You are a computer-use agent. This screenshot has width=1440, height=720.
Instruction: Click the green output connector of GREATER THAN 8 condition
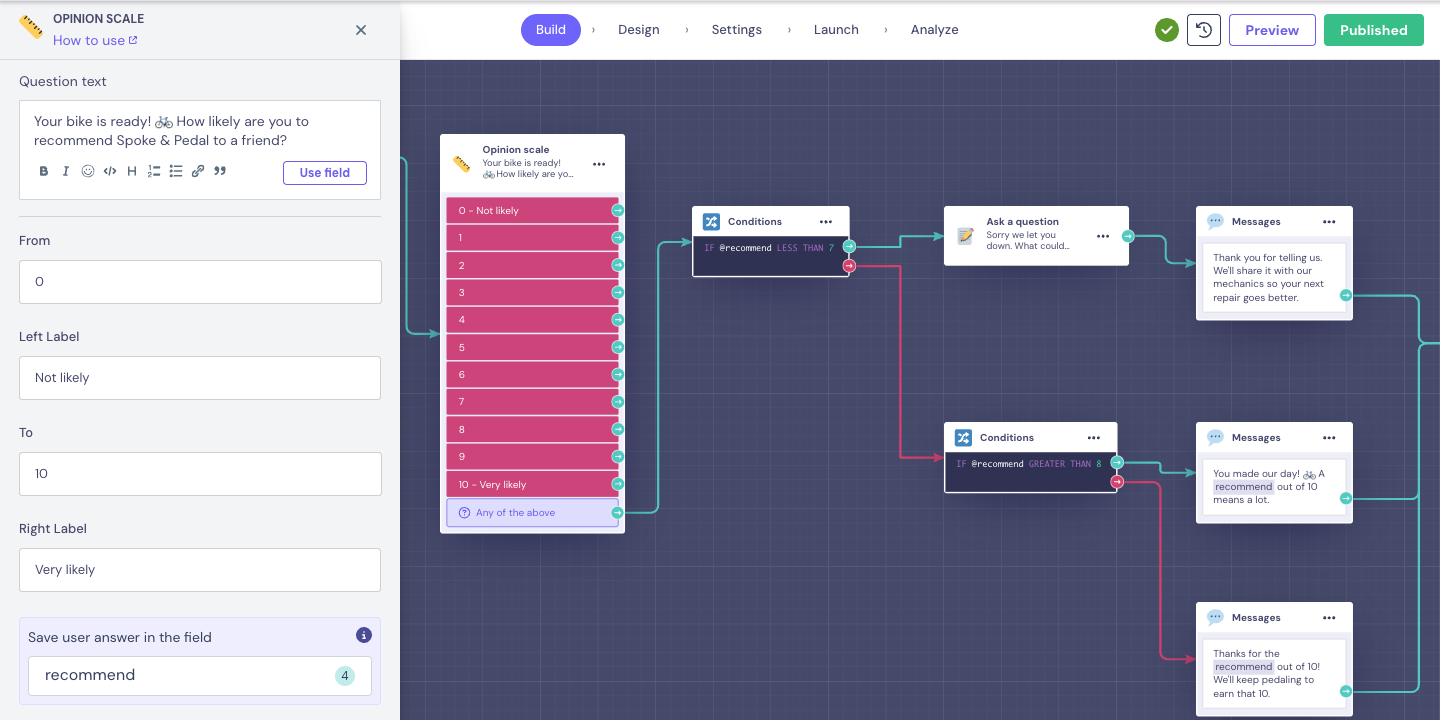1117,463
